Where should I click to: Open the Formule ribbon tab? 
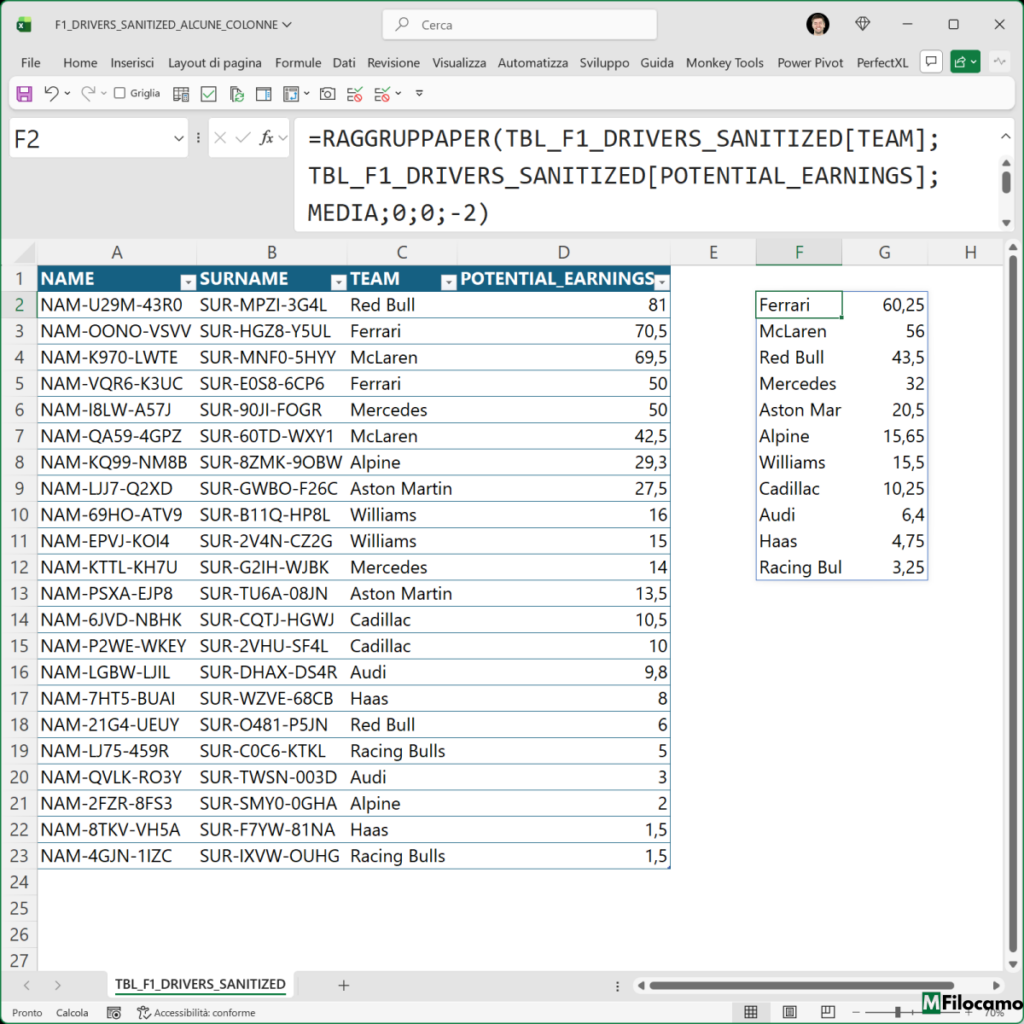(298, 63)
